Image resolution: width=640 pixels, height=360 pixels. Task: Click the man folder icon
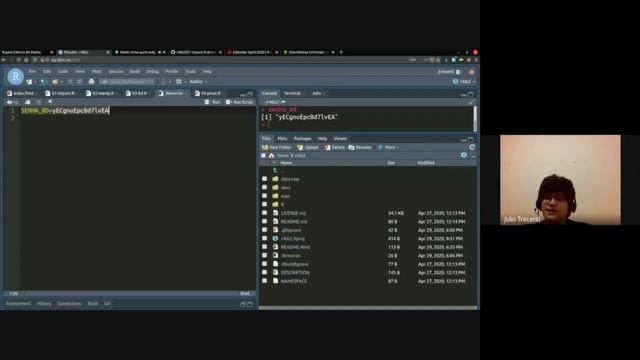[x=275, y=196]
